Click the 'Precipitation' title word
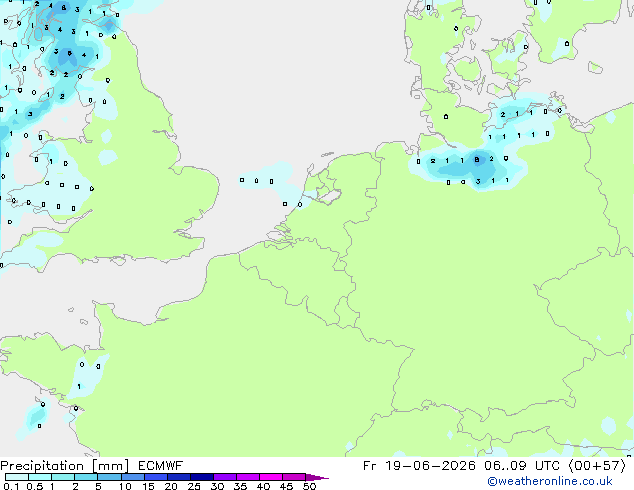 click(42, 466)
